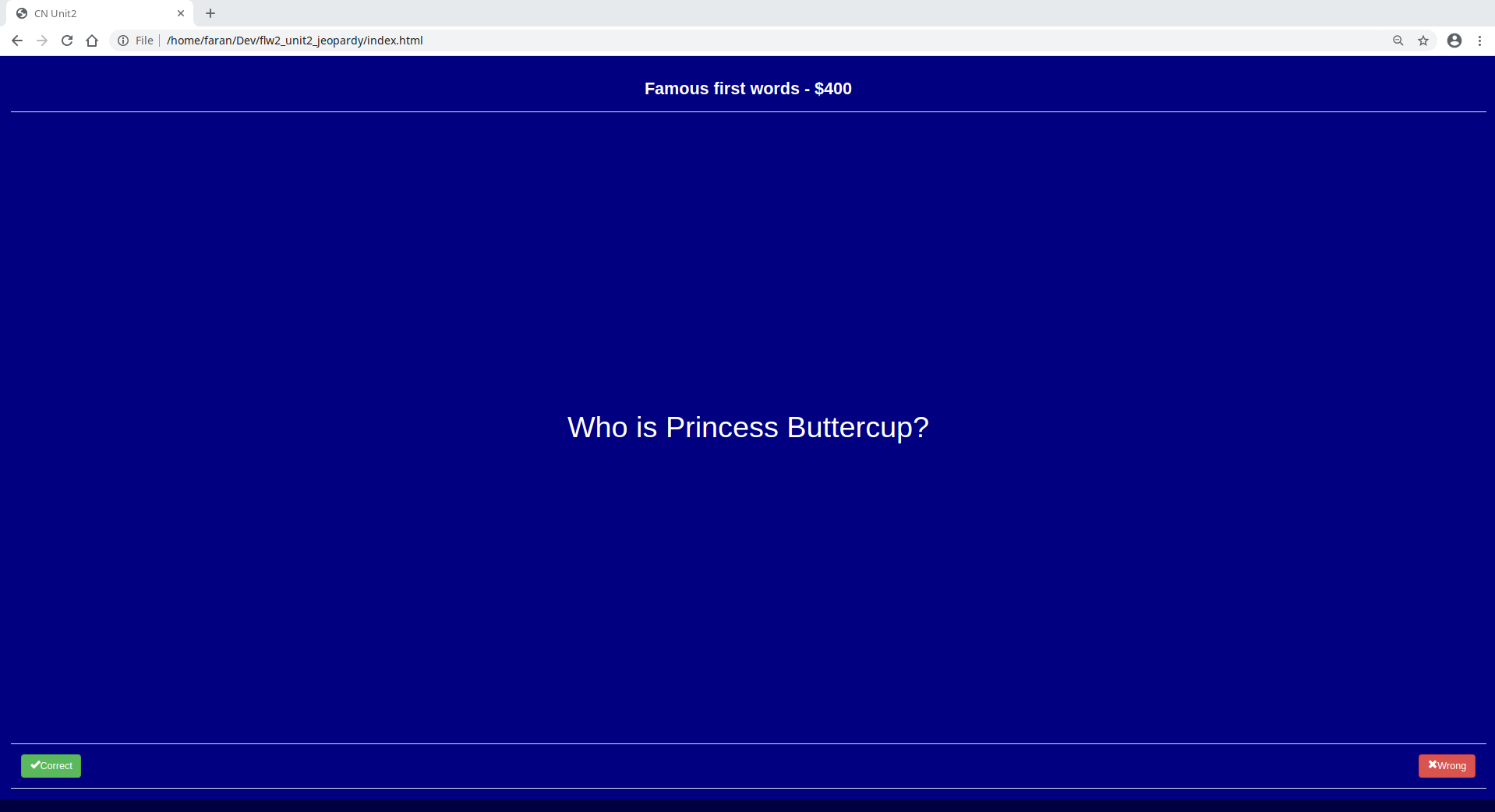The height and width of the screenshot is (812, 1495).
Task: Go back to the previous page
Action: tap(17, 41)
